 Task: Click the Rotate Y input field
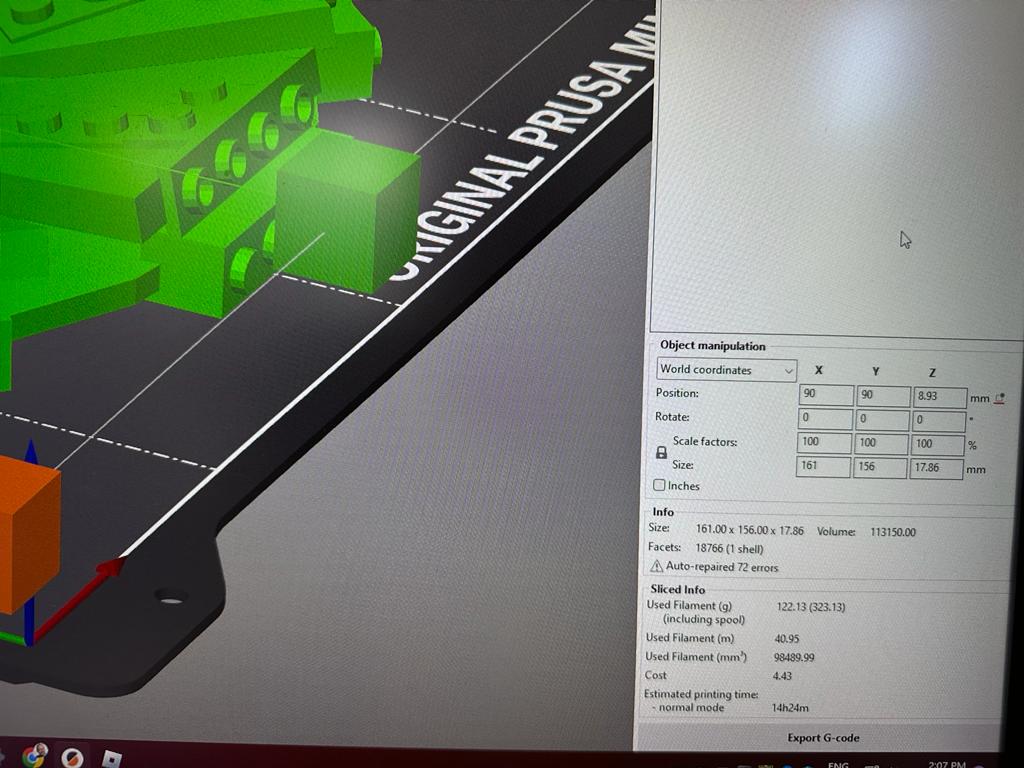[x=882, y=419]
